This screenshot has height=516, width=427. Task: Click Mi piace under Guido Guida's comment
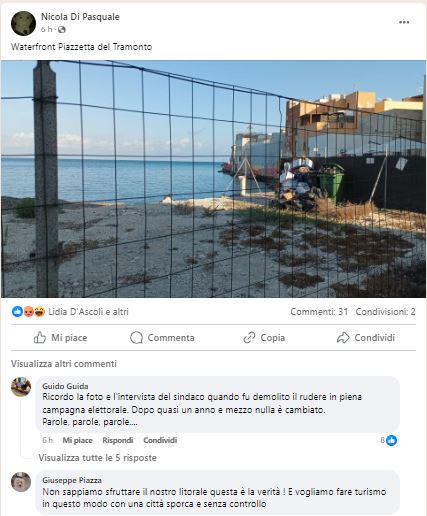pos(77,440)
